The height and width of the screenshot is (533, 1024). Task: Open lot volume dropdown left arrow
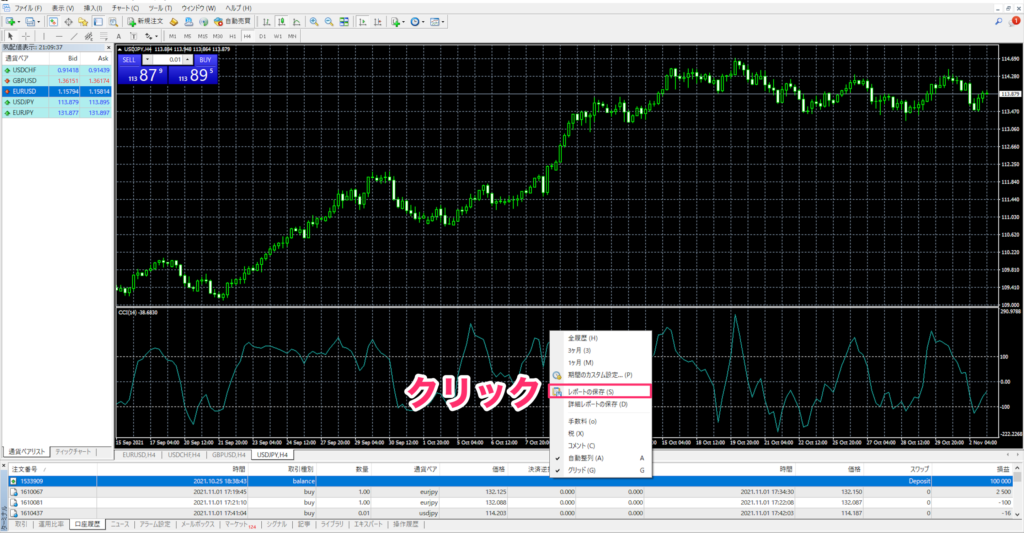point(147,59)
